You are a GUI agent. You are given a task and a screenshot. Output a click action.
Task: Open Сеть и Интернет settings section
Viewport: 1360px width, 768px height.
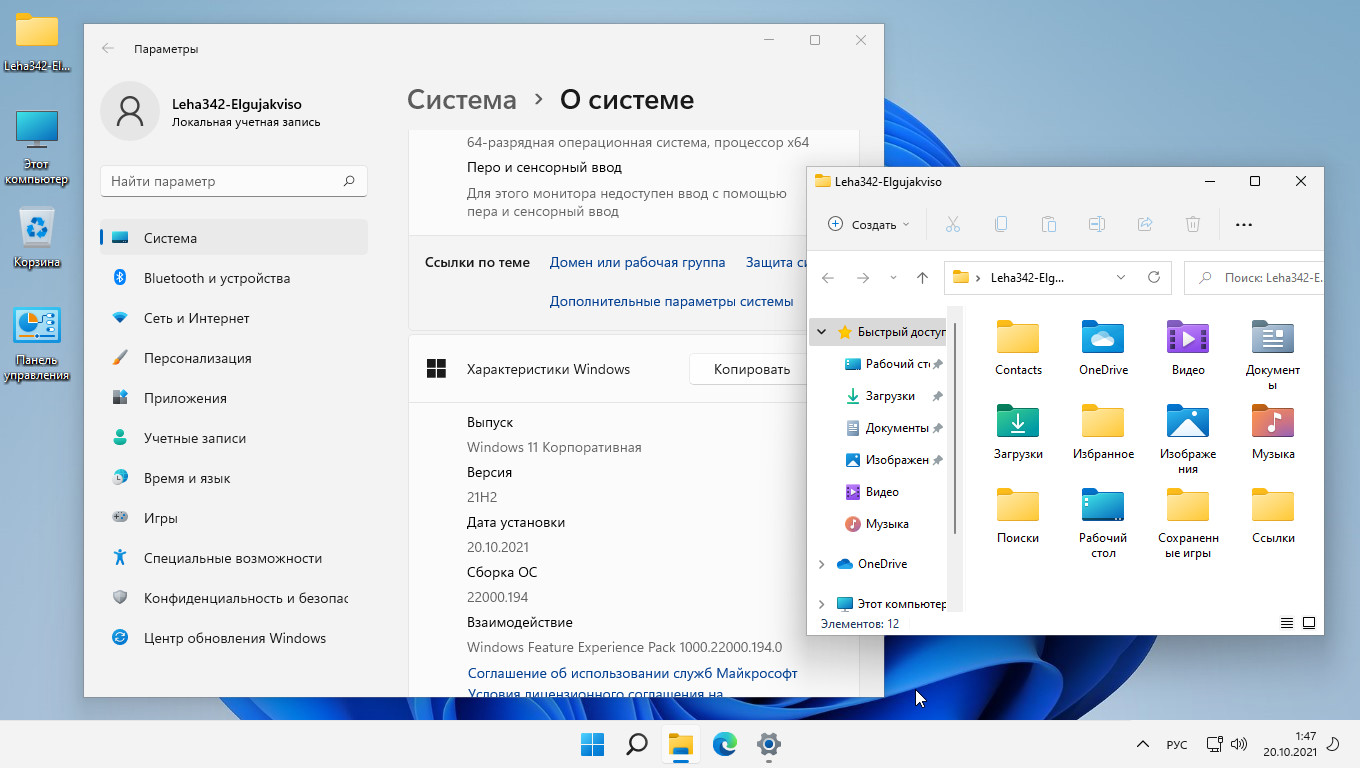(x=196, y=318)
